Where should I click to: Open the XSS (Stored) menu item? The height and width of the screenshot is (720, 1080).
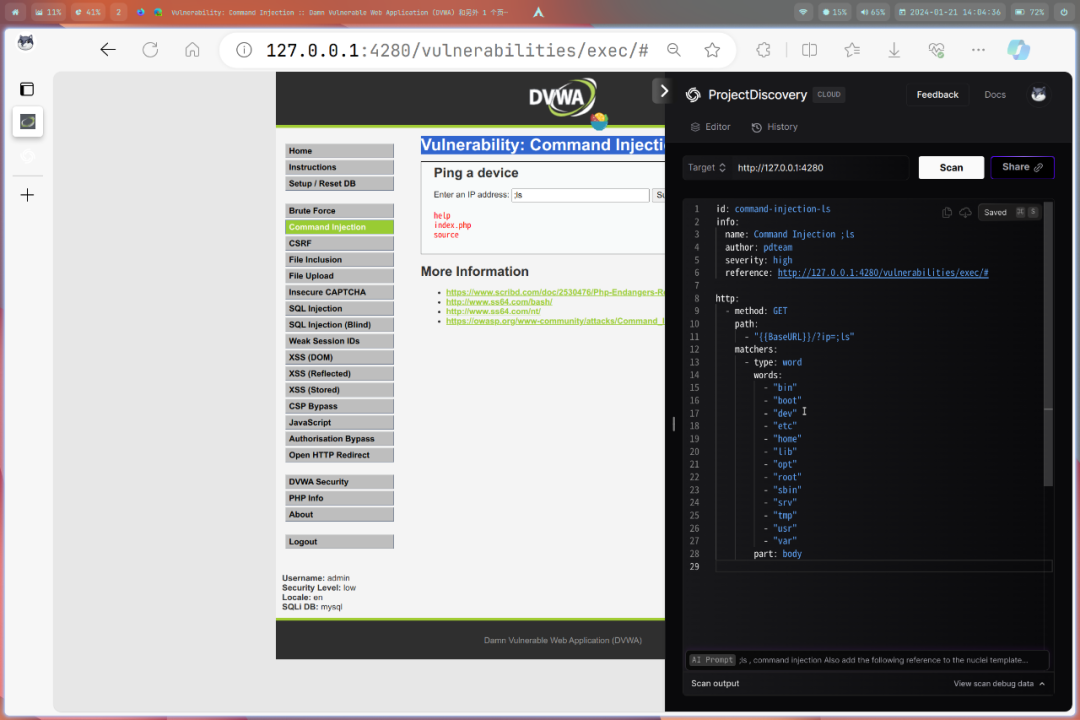point(340,390)
